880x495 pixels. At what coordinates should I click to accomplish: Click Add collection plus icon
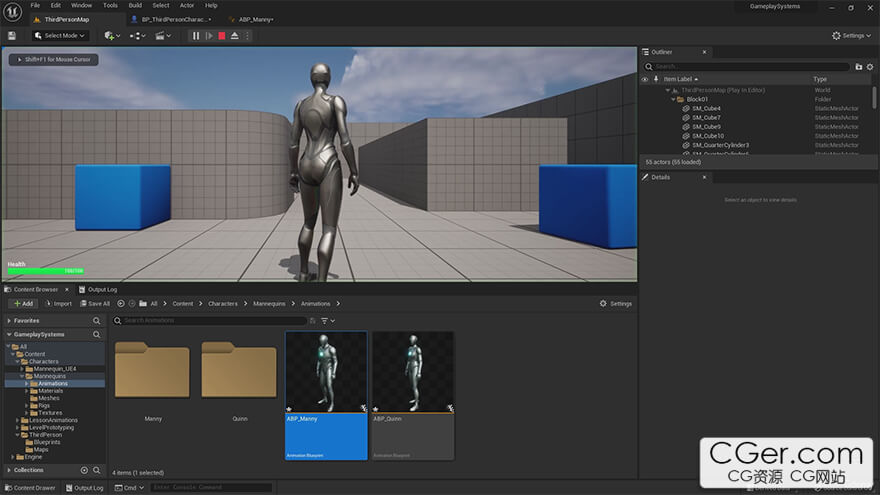(x=83, y=470)
